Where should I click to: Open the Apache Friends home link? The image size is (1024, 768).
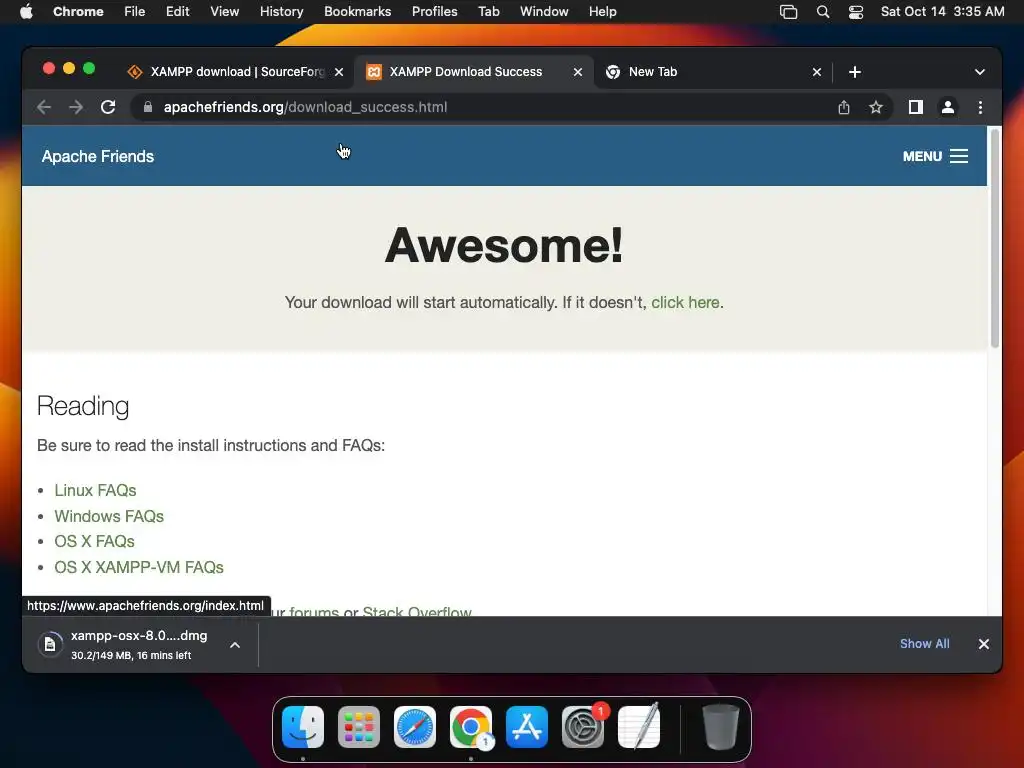98,157
